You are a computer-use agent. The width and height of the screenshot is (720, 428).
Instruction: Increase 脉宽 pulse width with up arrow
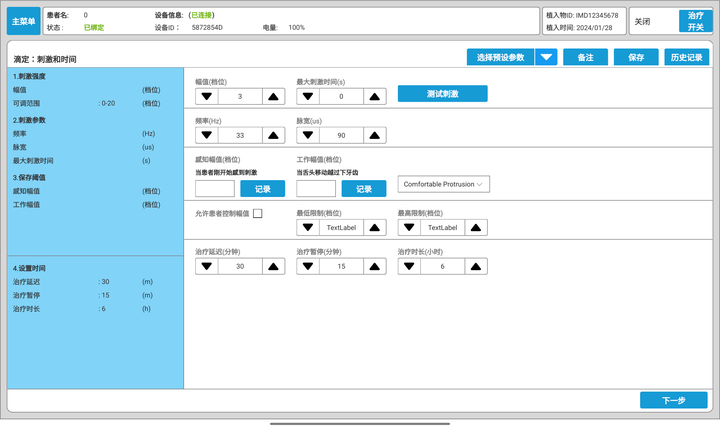click(374, 135)
